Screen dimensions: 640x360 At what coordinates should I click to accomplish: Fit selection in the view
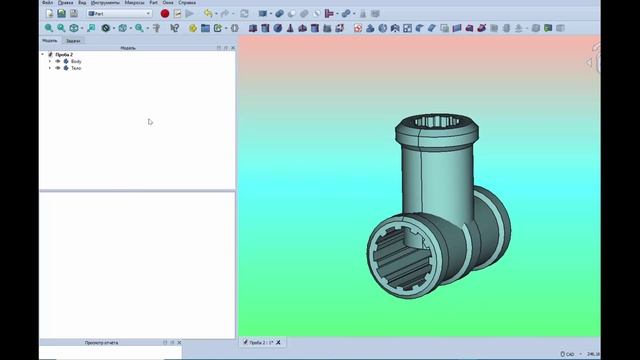click(61, 28)
